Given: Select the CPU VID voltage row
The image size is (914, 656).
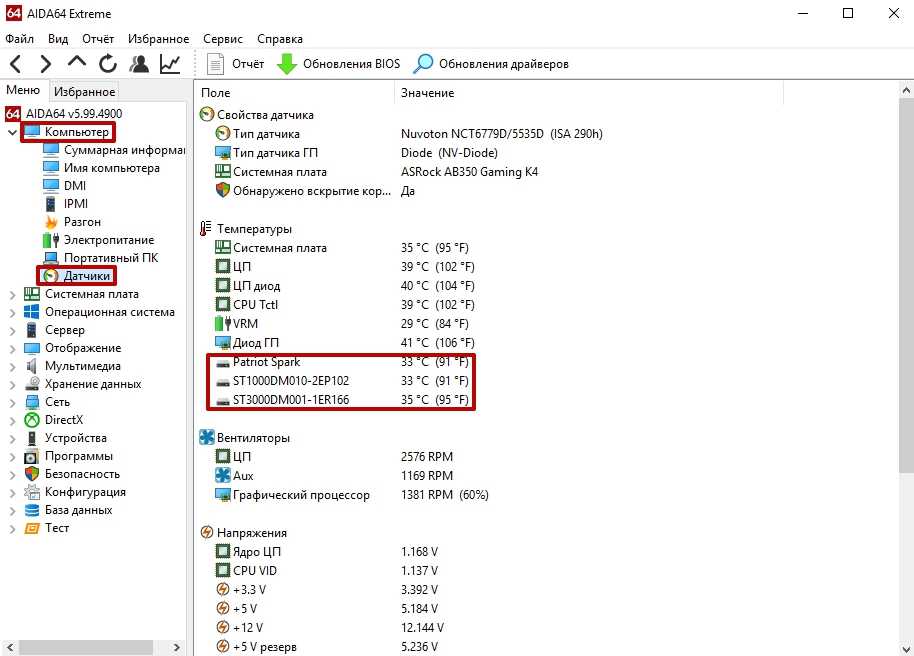Looking at the screenshot, I should [326, 570].
